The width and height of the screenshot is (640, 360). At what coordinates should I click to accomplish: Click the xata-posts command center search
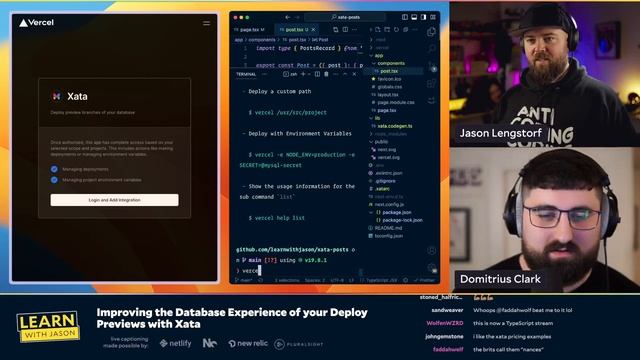[345, 17]
